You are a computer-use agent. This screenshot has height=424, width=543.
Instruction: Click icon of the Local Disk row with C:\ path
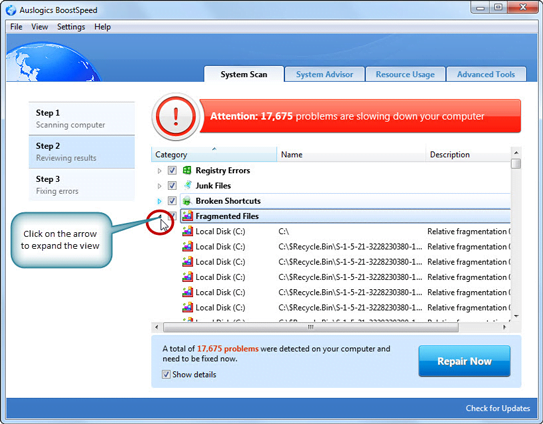pos(187,231)
